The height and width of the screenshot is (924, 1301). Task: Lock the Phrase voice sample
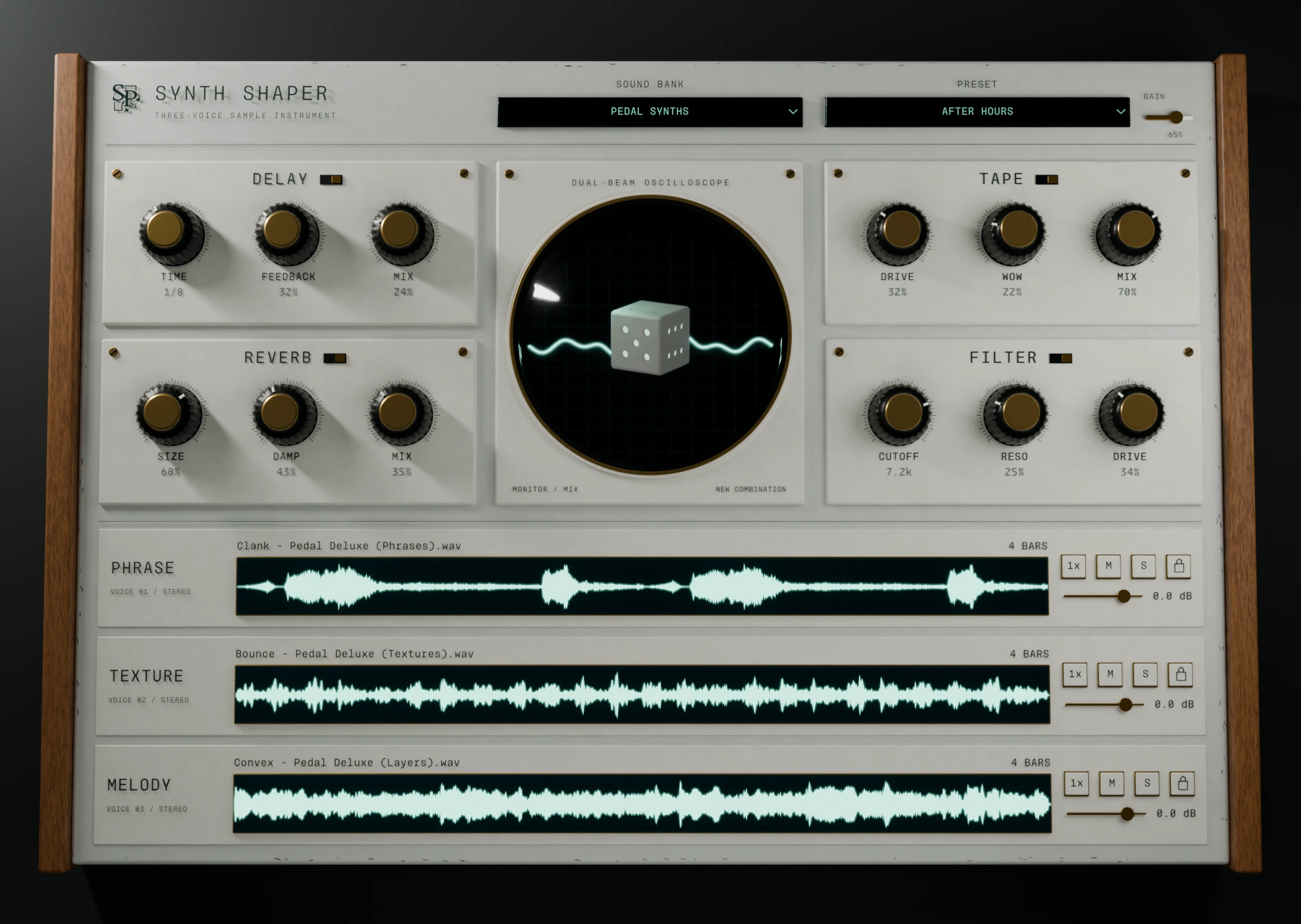click(x=1179, y=566)
